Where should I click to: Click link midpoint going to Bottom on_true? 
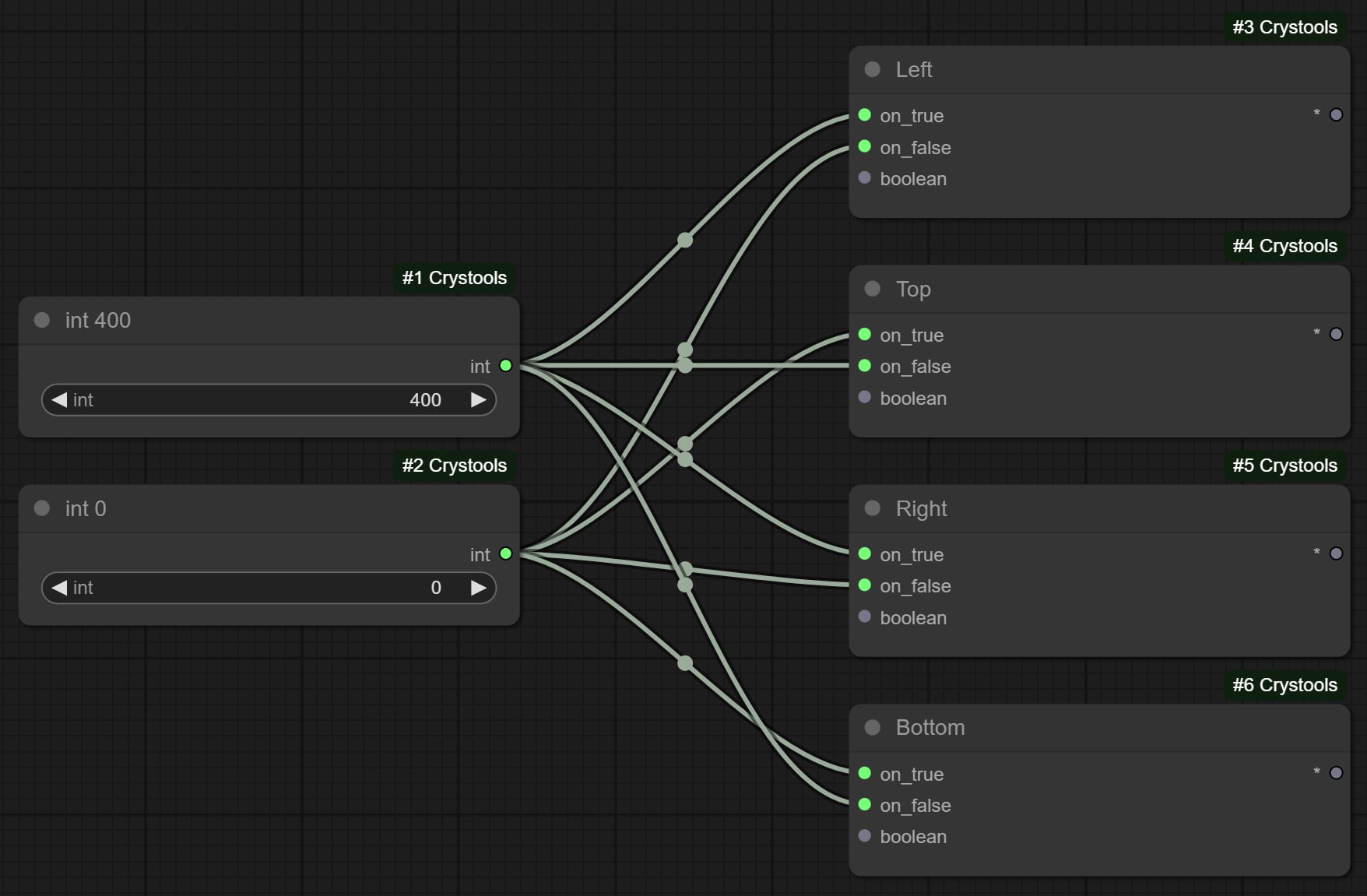click(685, 663)
